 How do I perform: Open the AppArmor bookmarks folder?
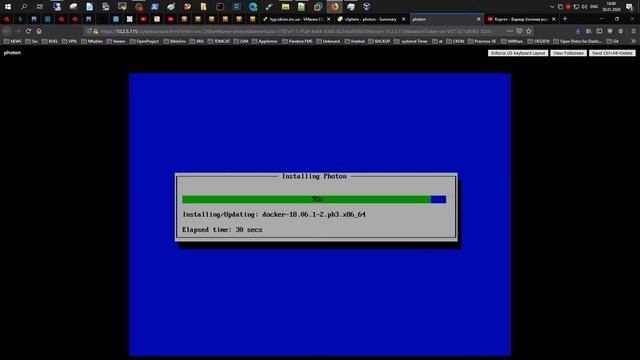tap(265, 41)
